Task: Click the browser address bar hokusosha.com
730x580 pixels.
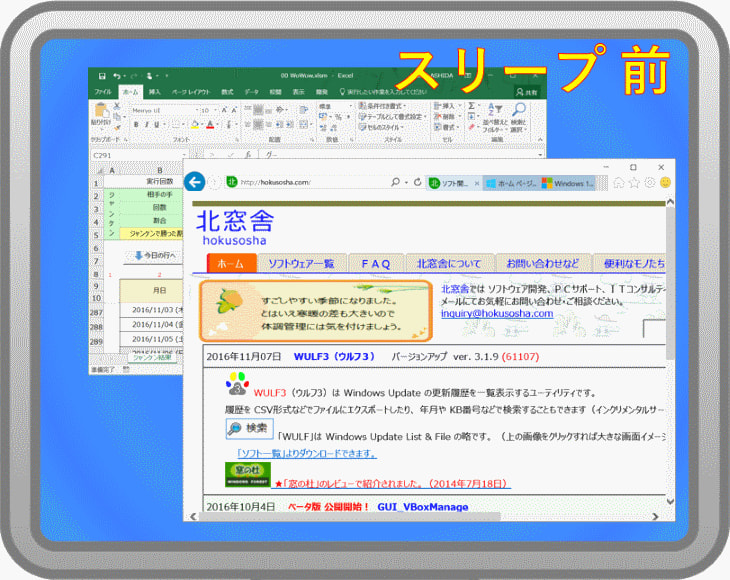Action: (307, 182)
